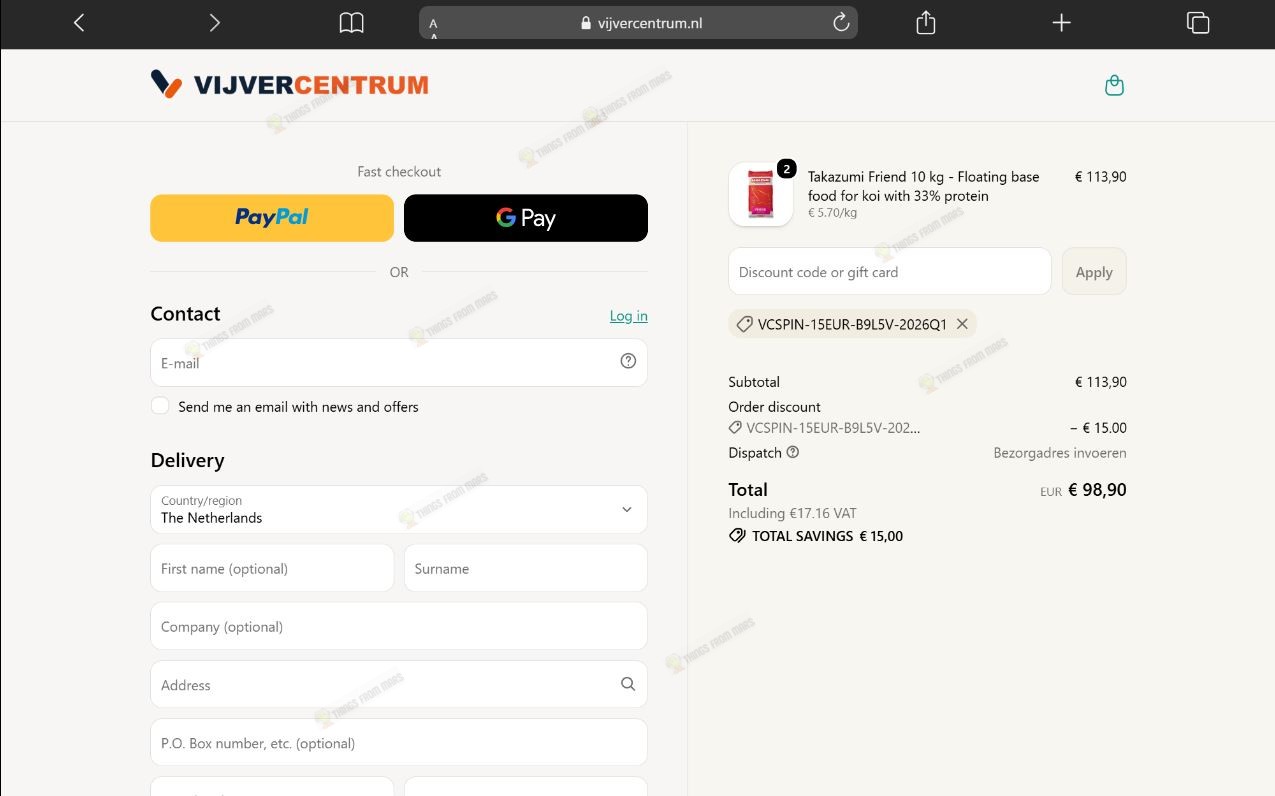The height and width of the screenshot is (796, 1275).
Task: Open the Country/region dropdown
Action: (x=399, y=510)
